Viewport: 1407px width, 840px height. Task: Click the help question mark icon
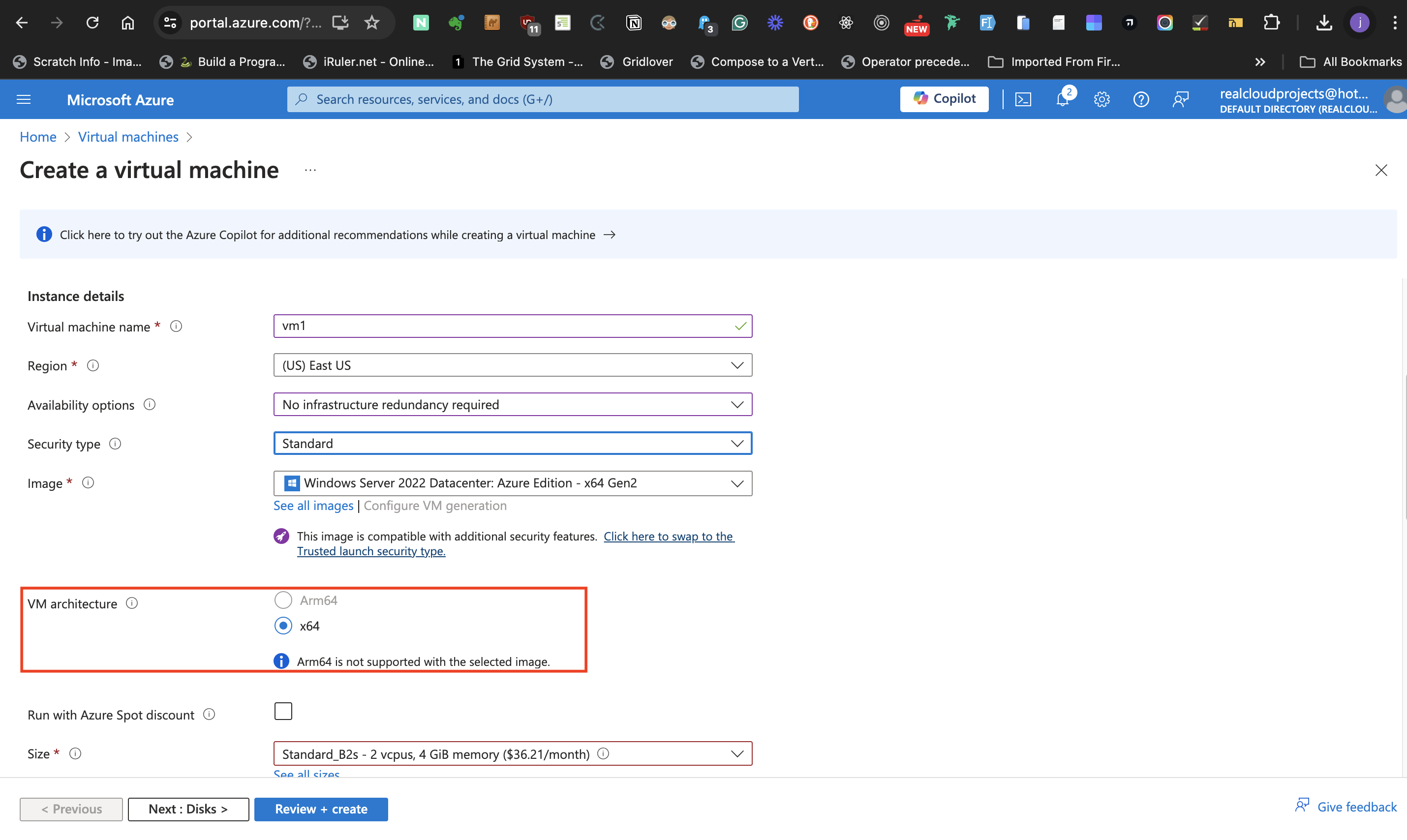pos(1140,100)
